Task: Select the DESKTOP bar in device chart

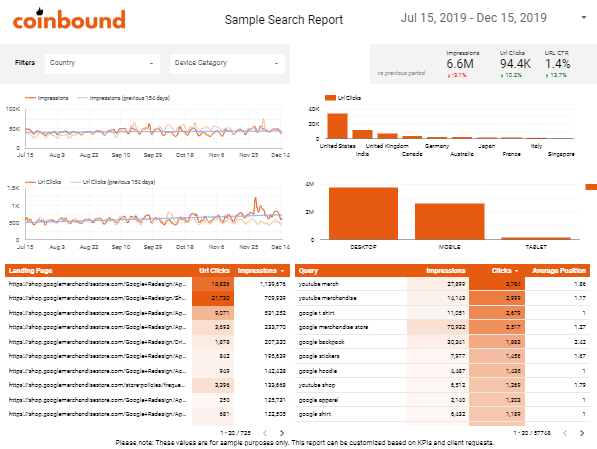Action: tap(363, 213)
